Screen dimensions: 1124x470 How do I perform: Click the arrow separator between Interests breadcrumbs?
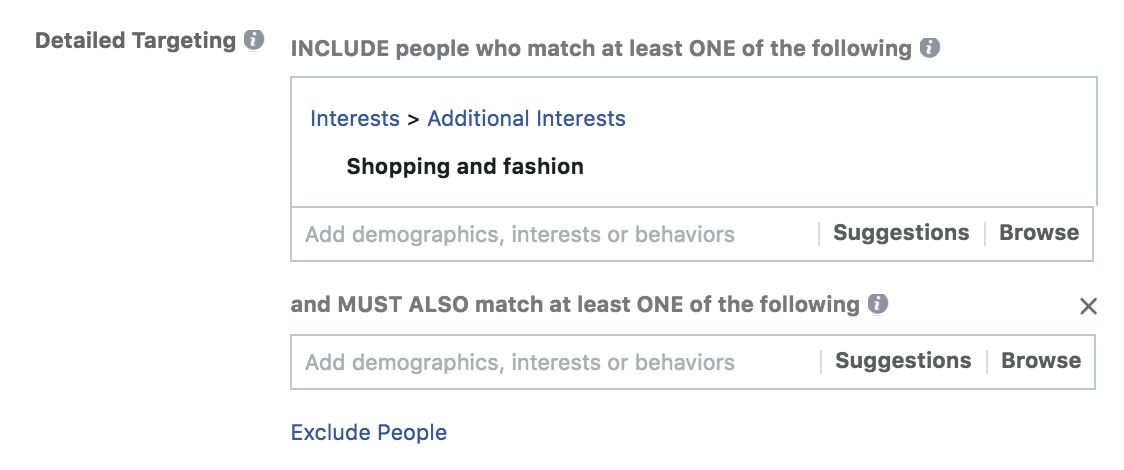(x=413, y=118)
